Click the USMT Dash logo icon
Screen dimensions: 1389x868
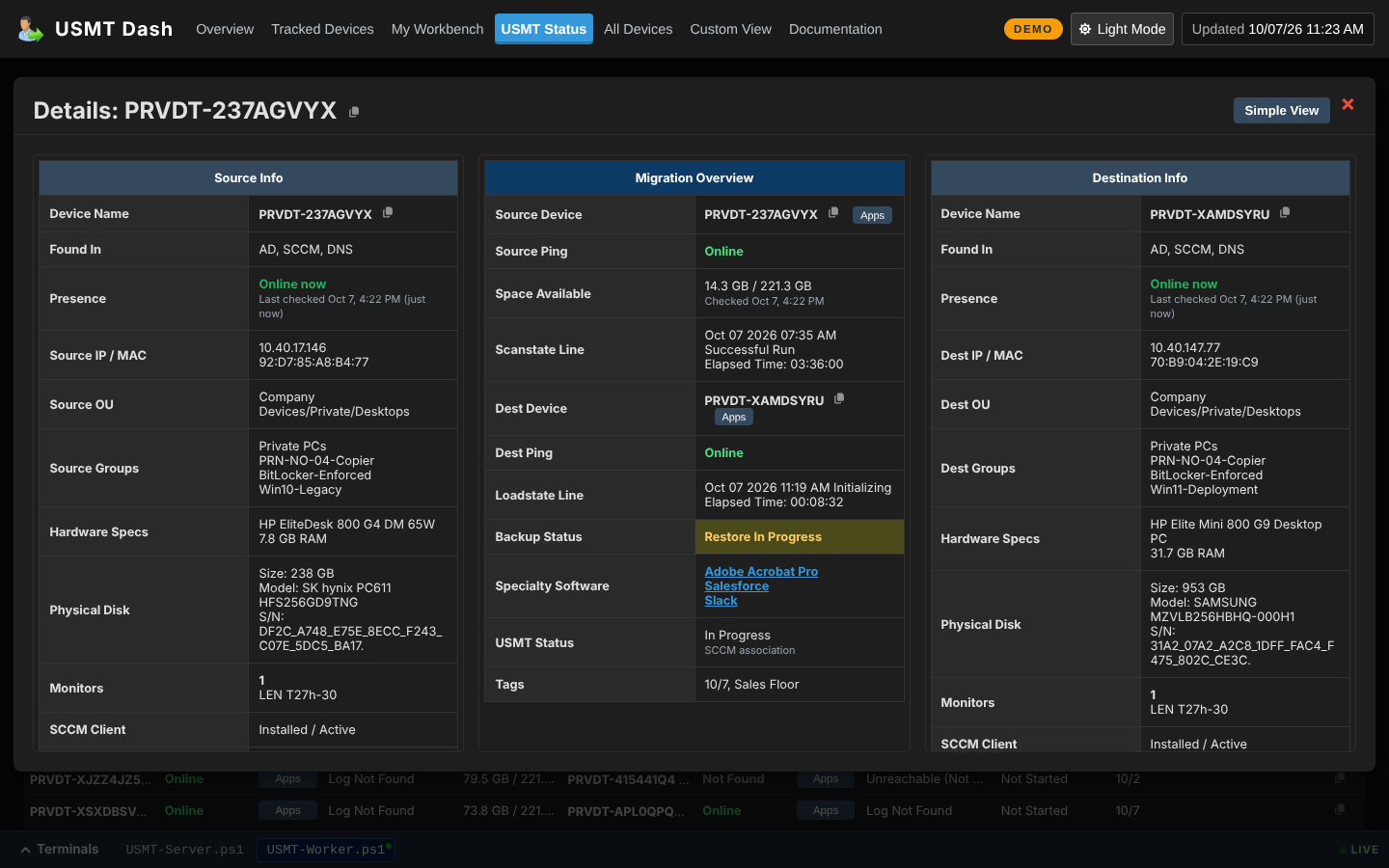[30, 29]
